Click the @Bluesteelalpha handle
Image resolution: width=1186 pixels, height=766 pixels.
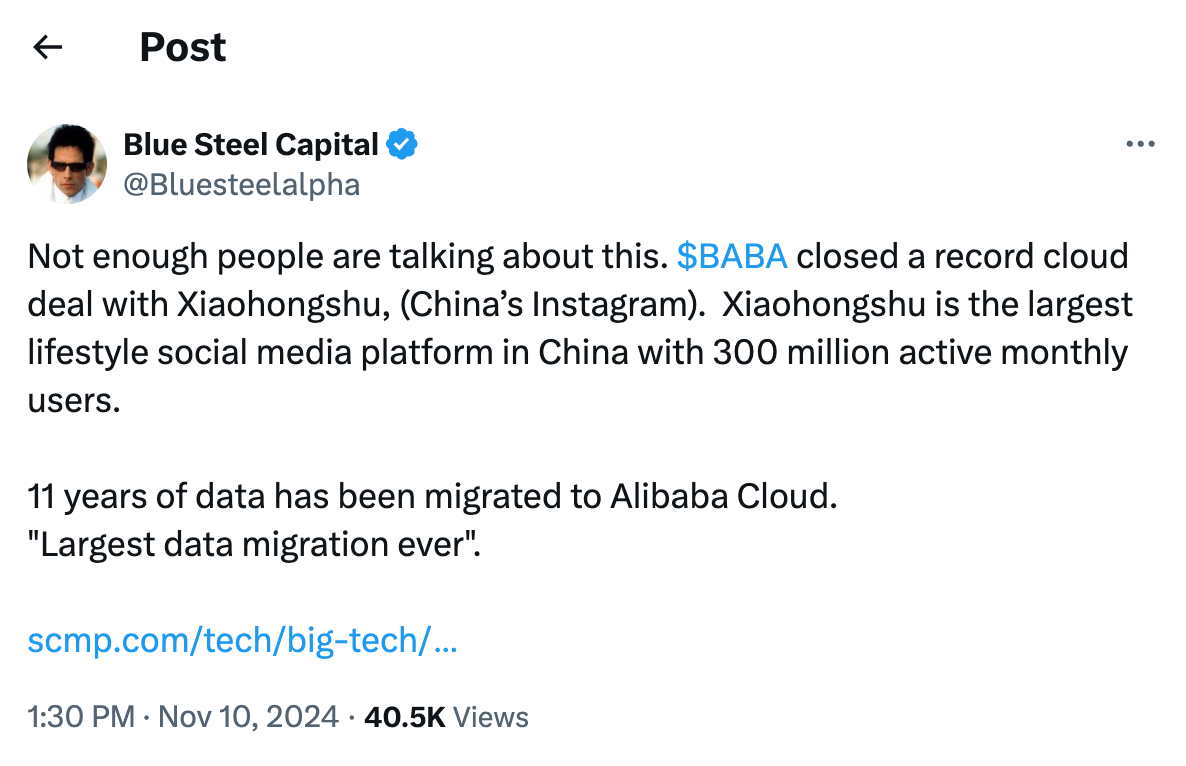[241, 185]
